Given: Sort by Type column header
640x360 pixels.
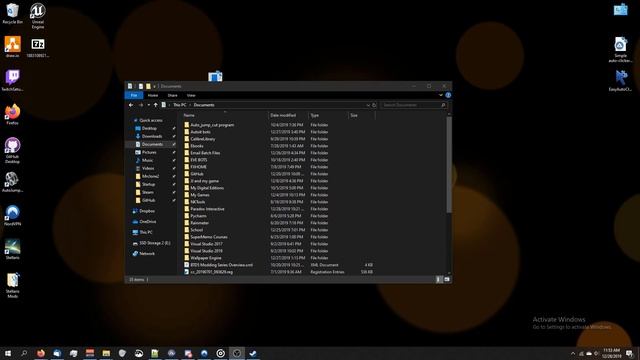Looking at the screenshot, I should [x=328, y=116].
